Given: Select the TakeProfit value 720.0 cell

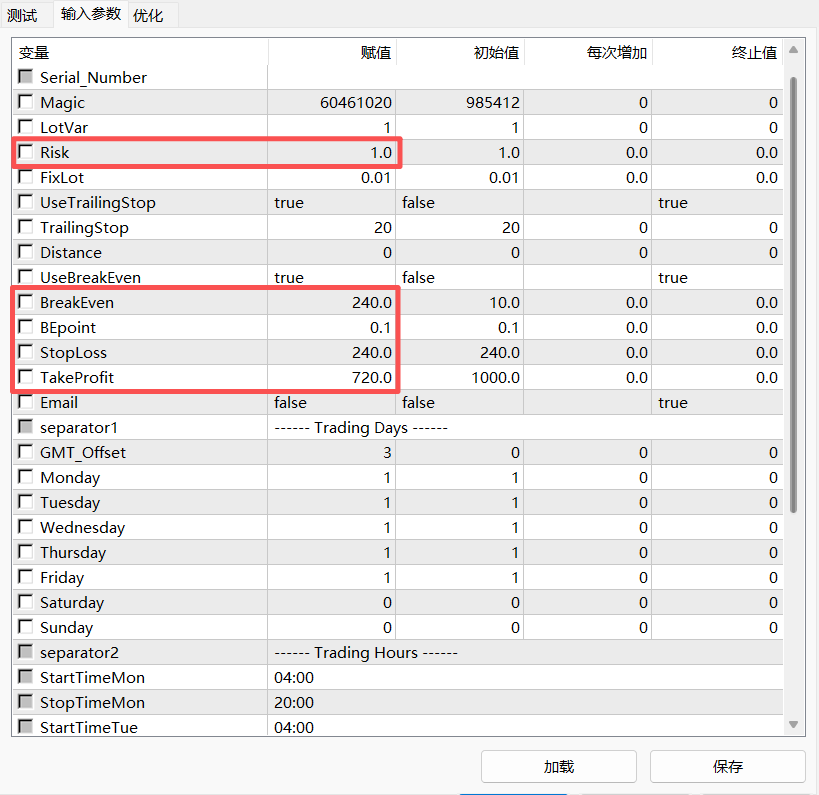Looking at the screenshot, I should 332,377.
